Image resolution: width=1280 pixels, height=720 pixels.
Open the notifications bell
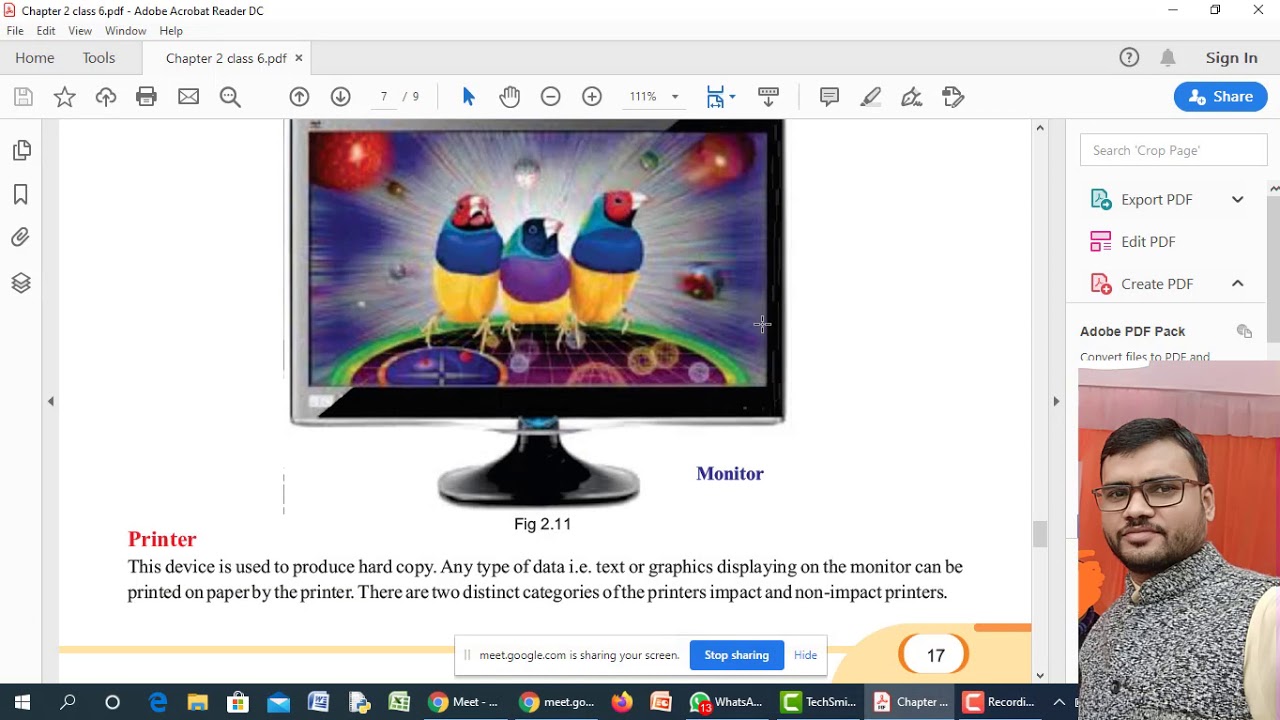pos(1168,58)
